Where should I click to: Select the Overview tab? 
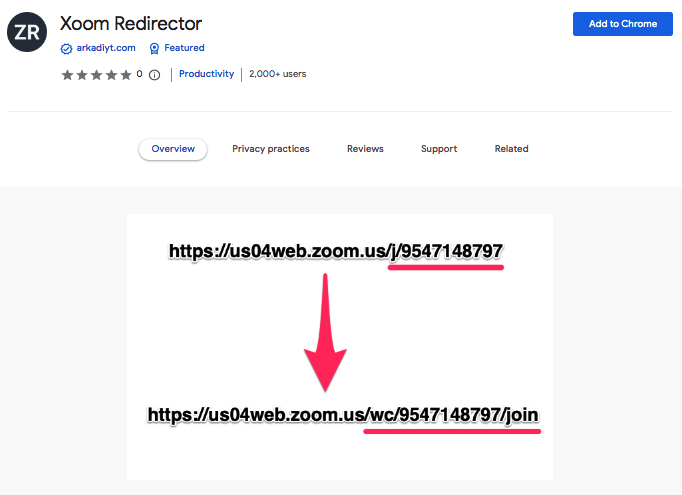(x=173, y=149)
